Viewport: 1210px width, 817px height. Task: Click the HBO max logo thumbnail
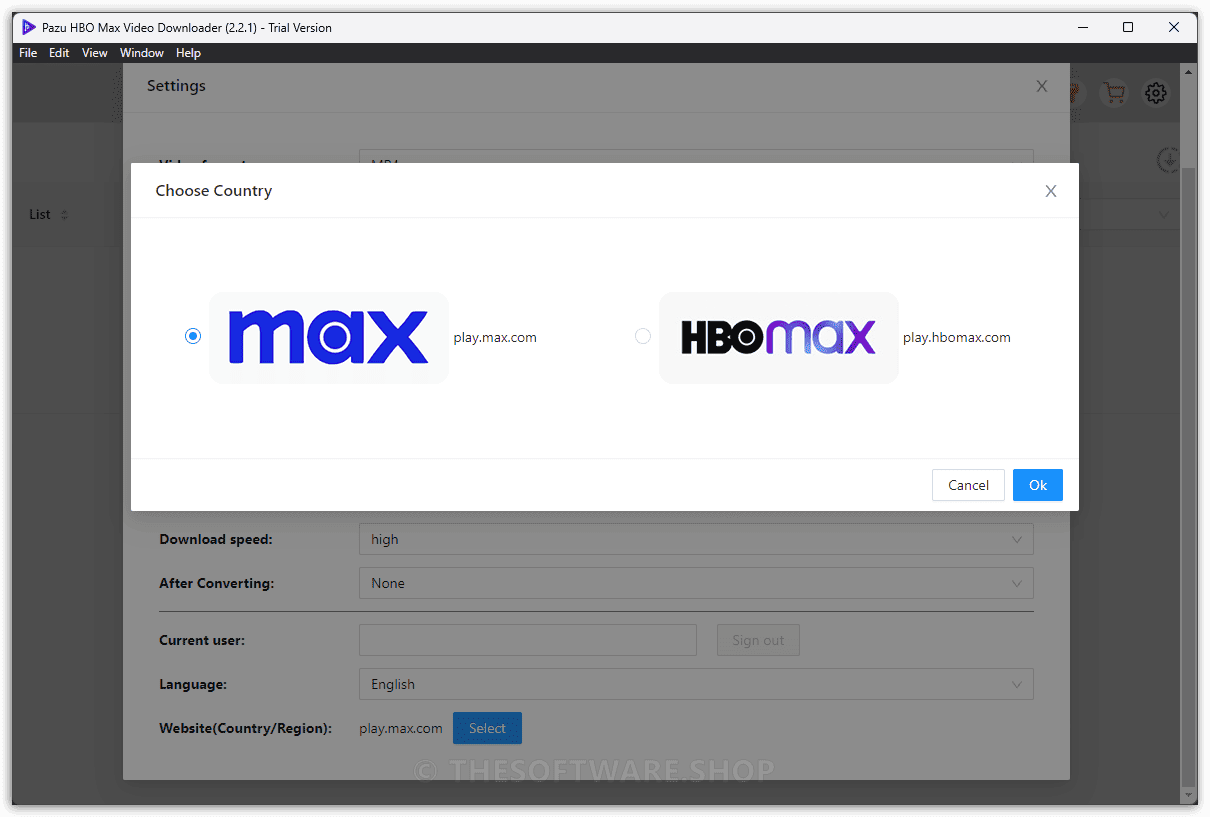pos(779,338)
